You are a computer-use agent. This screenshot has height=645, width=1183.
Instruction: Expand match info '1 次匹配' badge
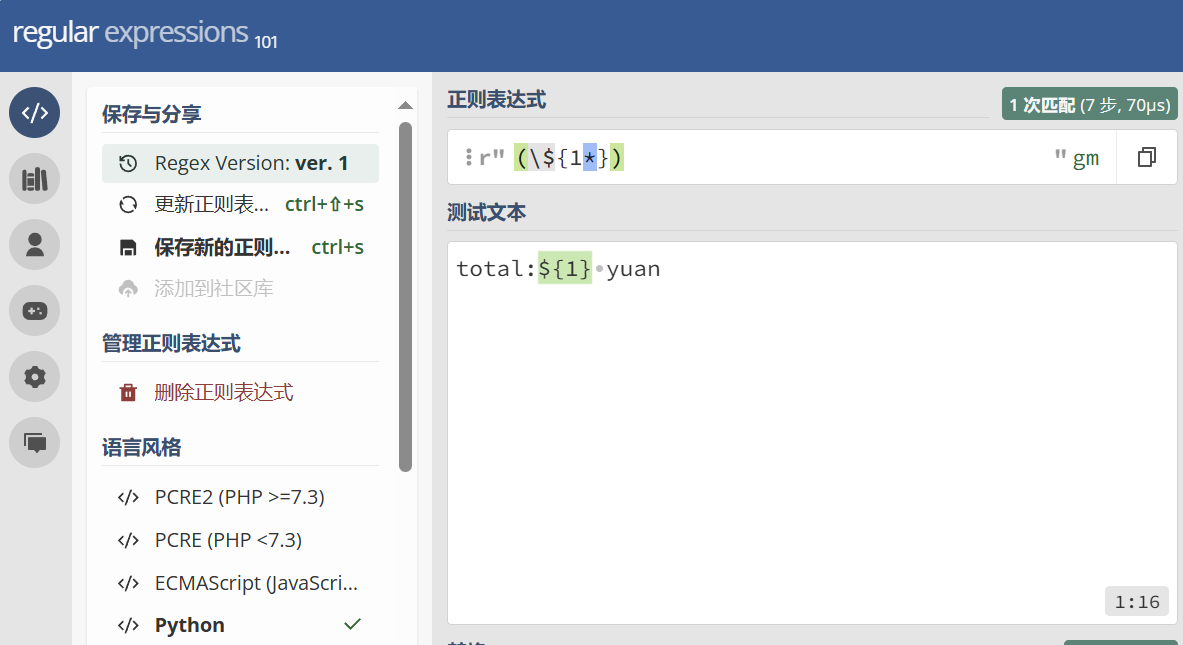tap(1090, 105)
